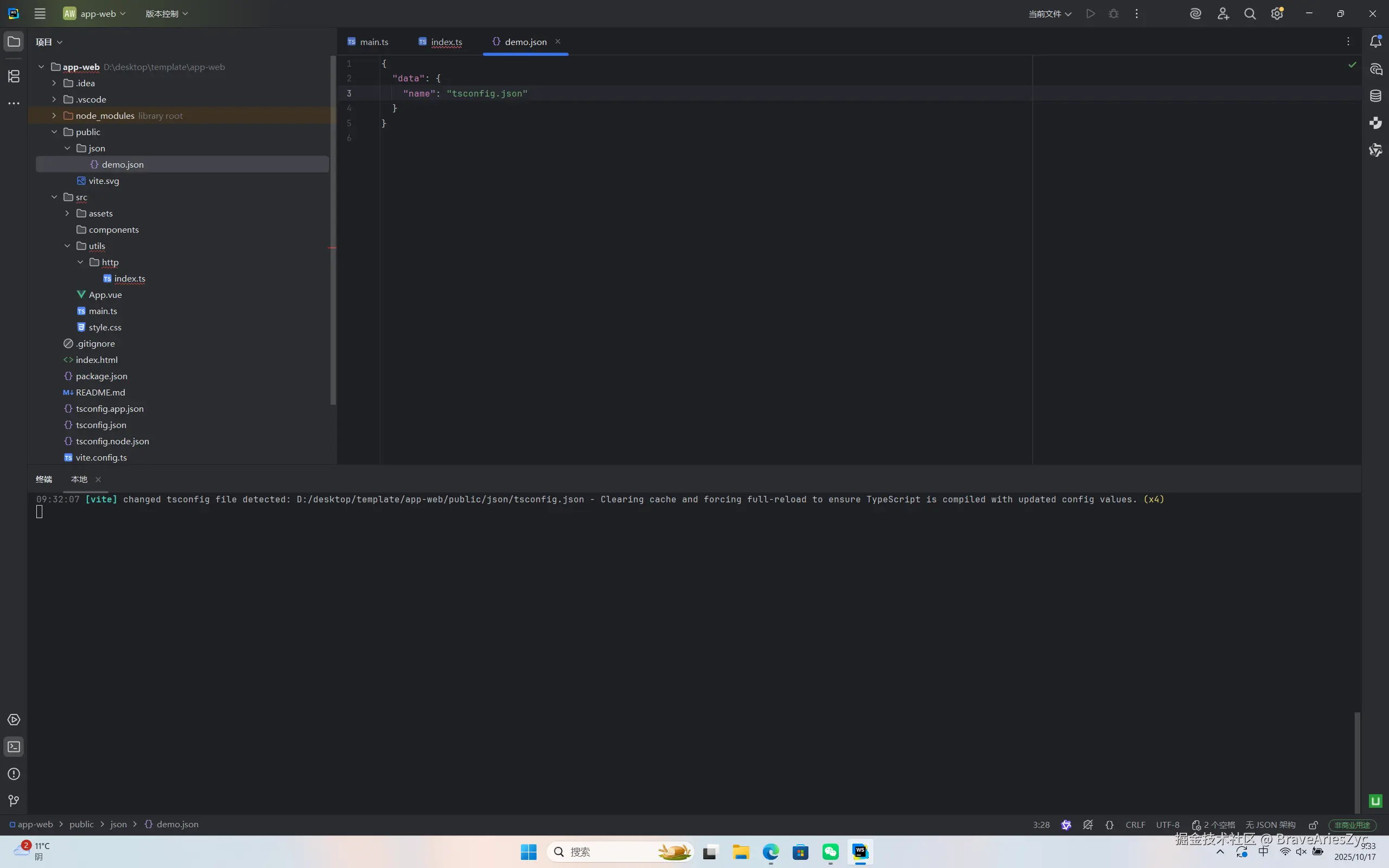1389x868 pixels.
Task: Click the UTF-8 encoding button
Action: click(x=1168, y=825)
